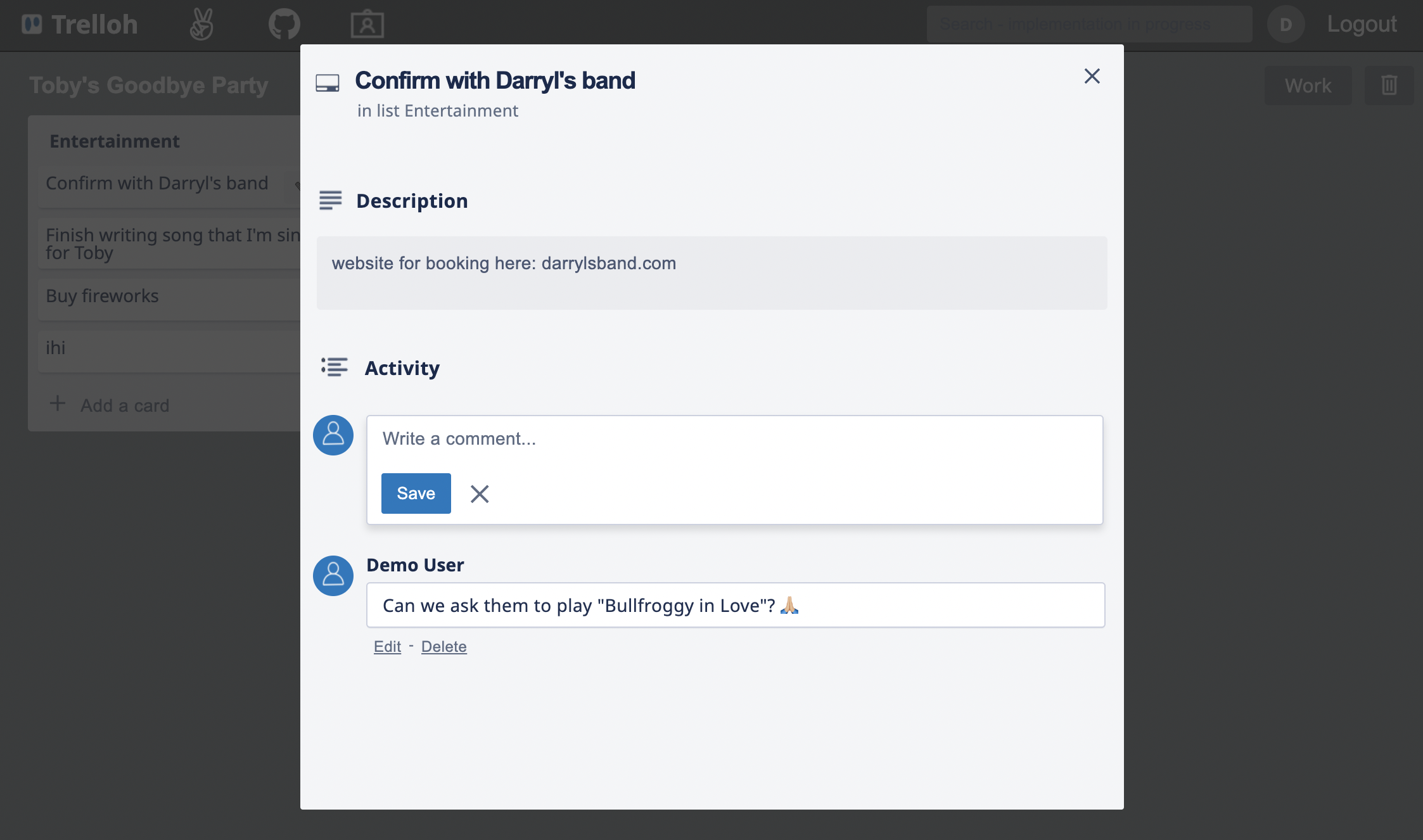
Task: Select the peace sign icon in header
Action: (x=201, y=24)
